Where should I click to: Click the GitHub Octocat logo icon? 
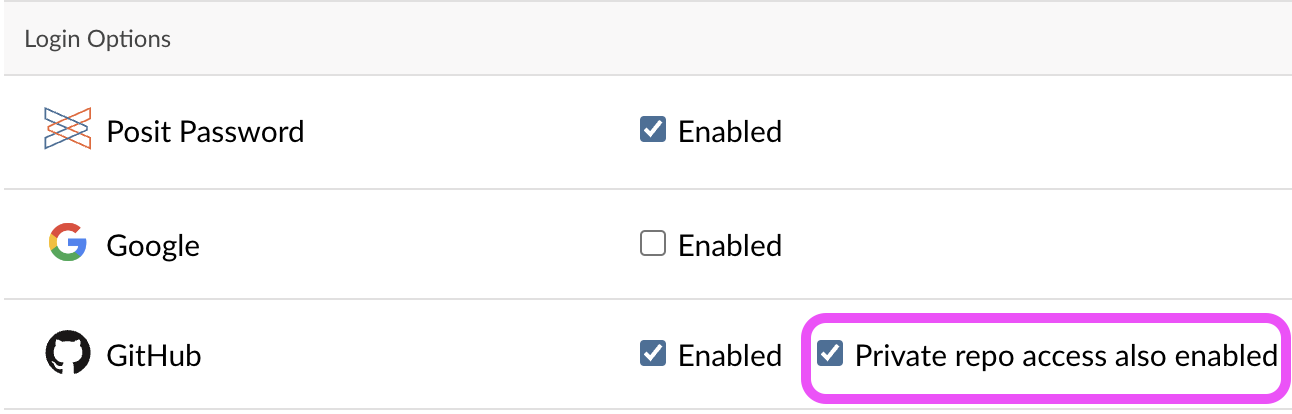tap(68, 354)
